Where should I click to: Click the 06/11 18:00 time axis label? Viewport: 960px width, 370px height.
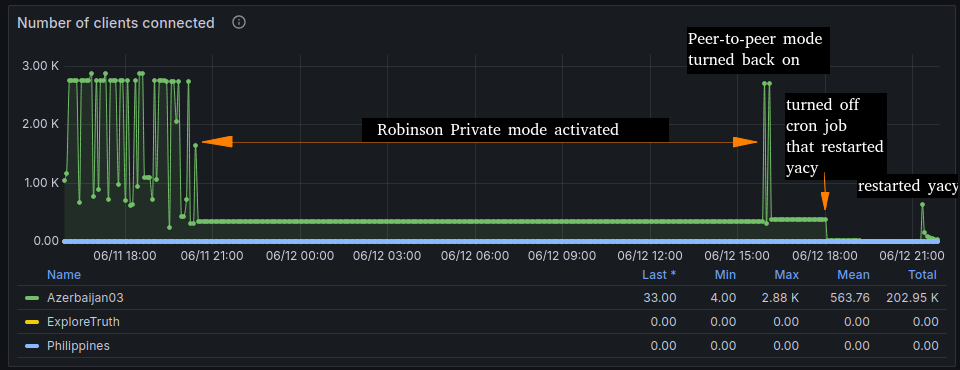click(x=125, y=255)
